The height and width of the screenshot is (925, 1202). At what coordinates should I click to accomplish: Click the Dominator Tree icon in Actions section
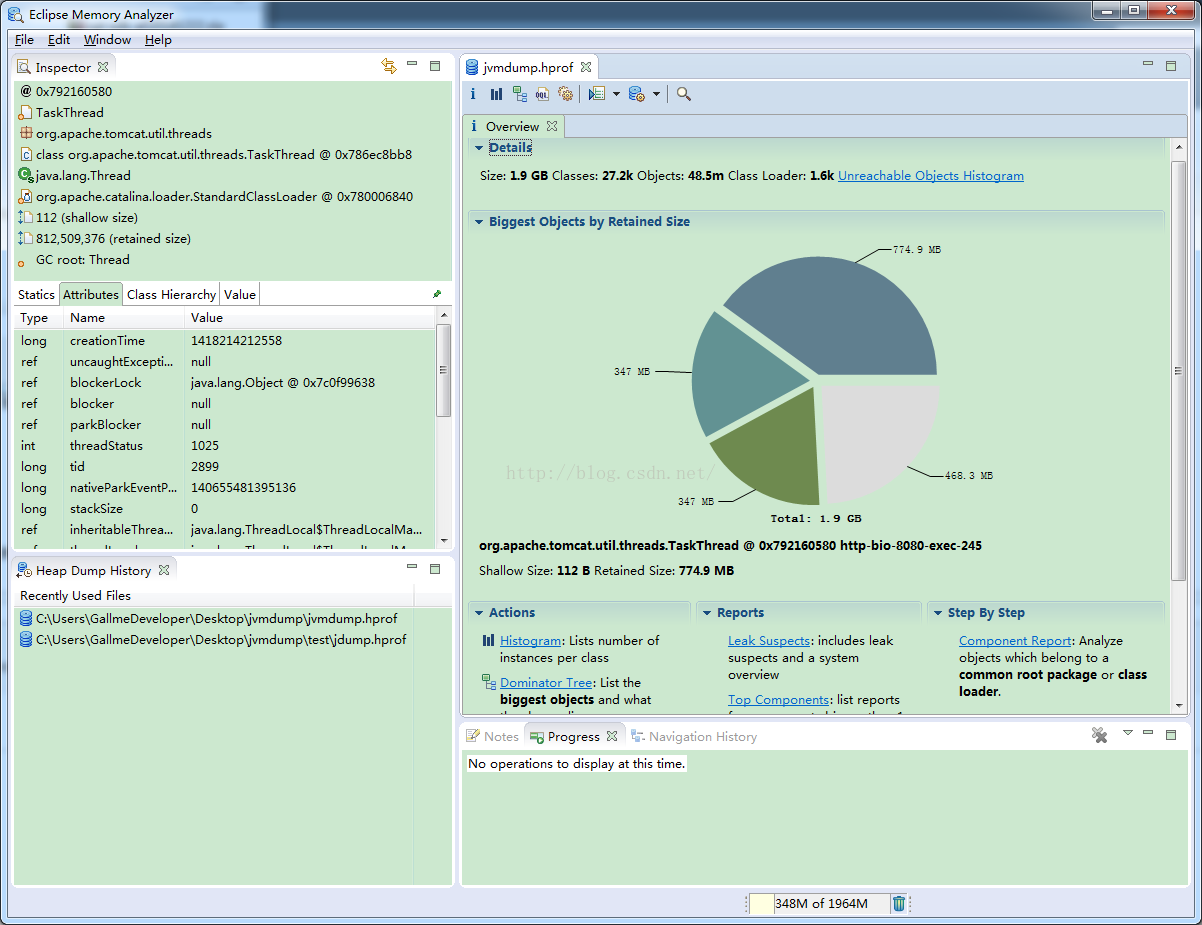(489, 682)
